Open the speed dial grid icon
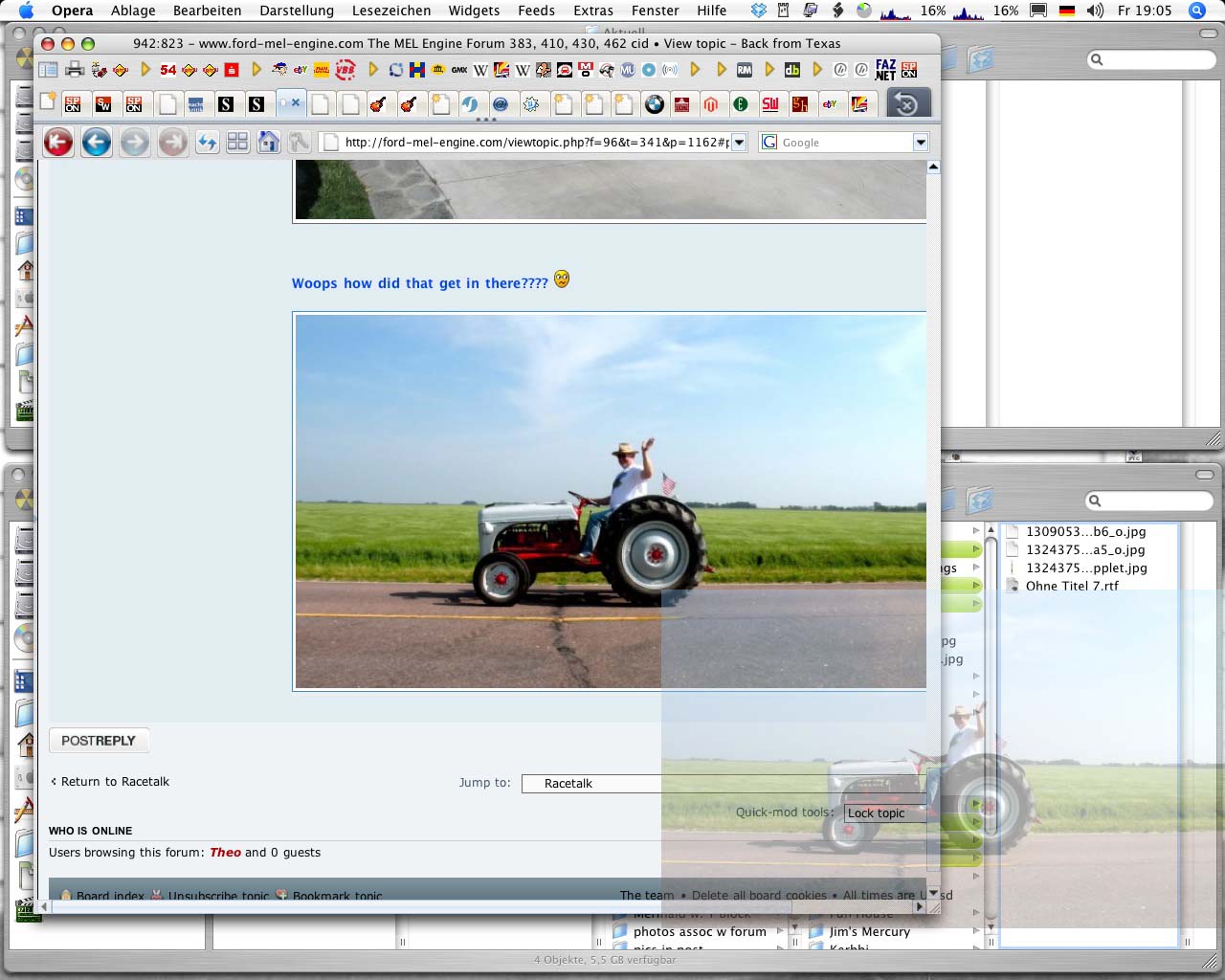 coord(237,143)
